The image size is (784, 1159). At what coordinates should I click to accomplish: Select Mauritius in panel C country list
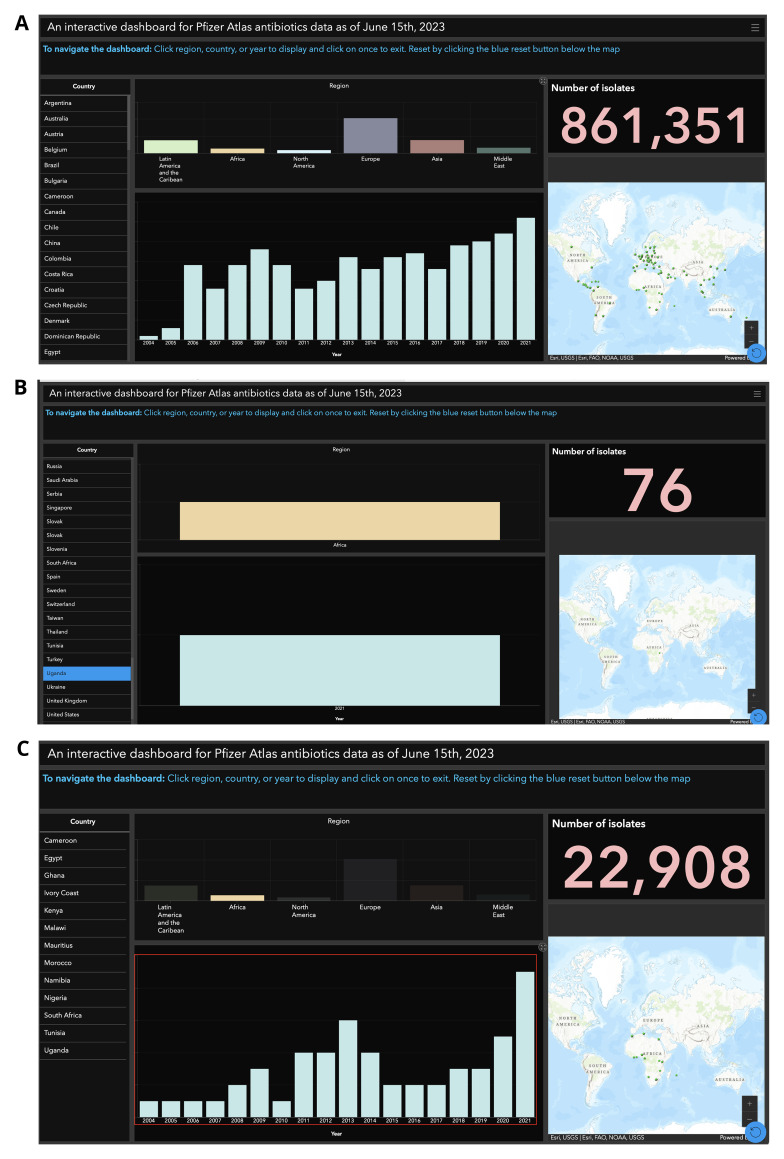(x=83, y=946)
